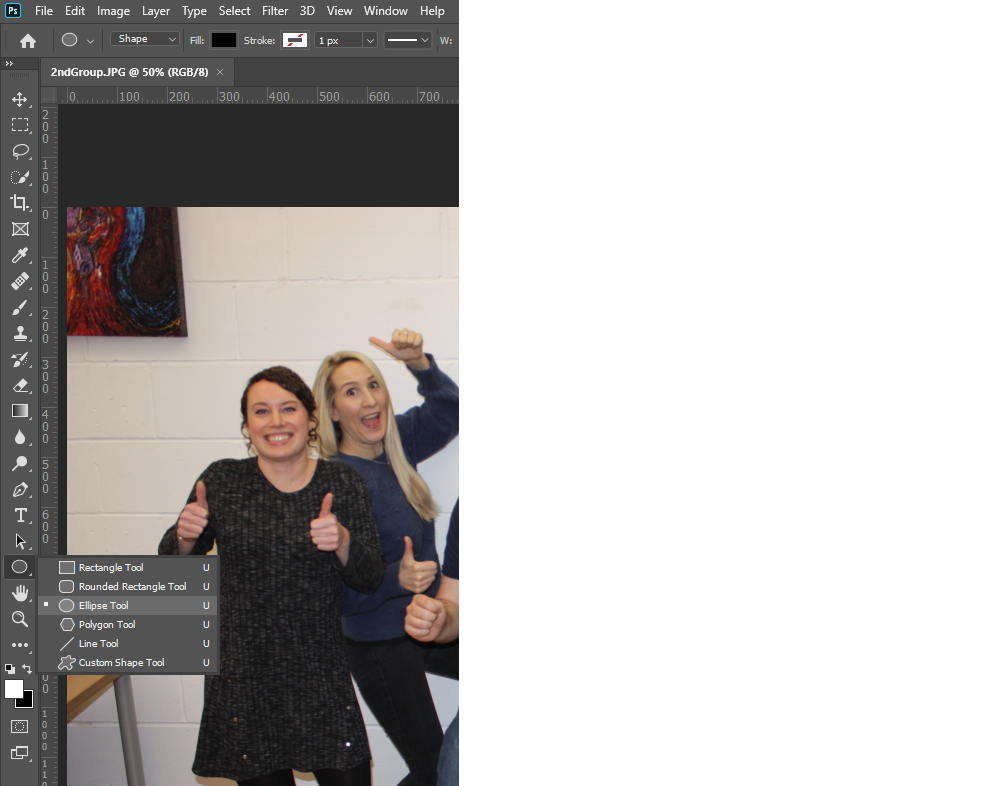The height and width of the screenshot is (786, 1000).
Task: Click the white foreground color swatch
Action: pos(12,687)
